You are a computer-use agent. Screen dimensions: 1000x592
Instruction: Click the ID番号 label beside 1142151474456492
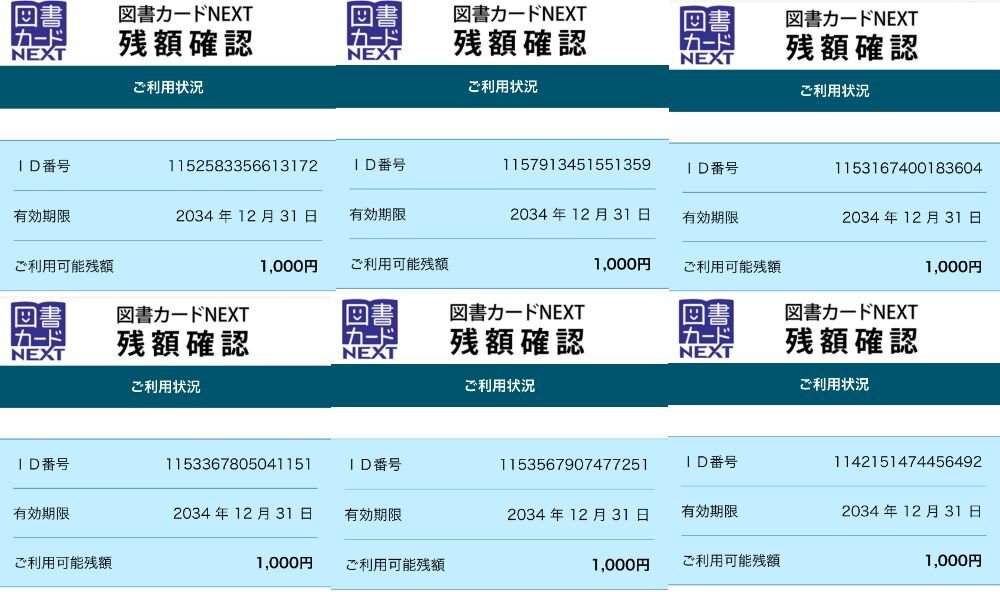(711, 462)
